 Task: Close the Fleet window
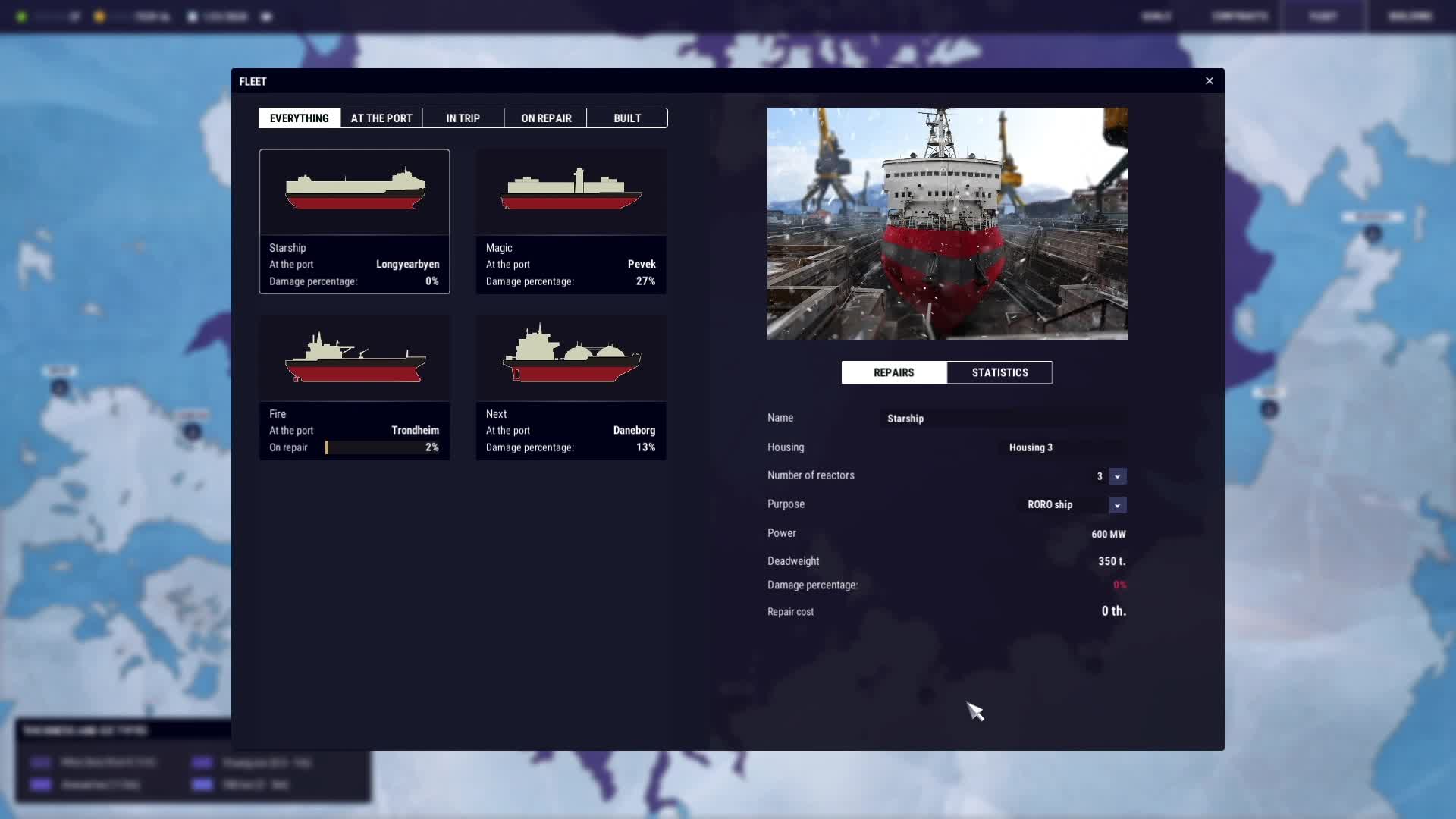coord(1210,81)
